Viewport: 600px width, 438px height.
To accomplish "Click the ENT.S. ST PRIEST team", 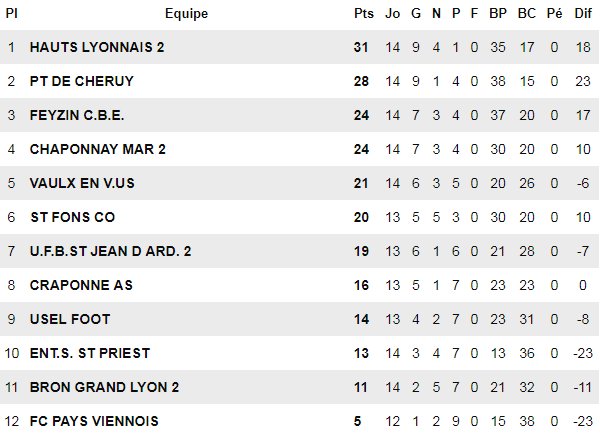I will (87, 353).
